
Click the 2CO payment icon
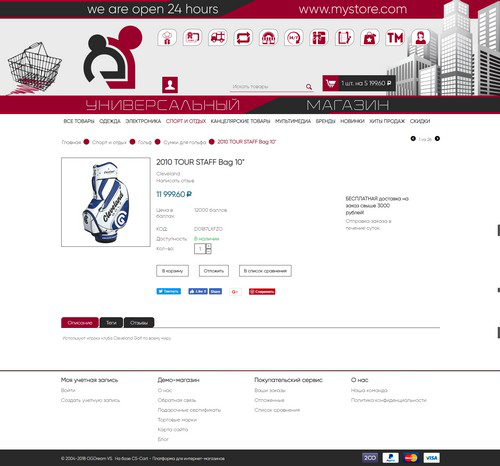pos(370,458)
